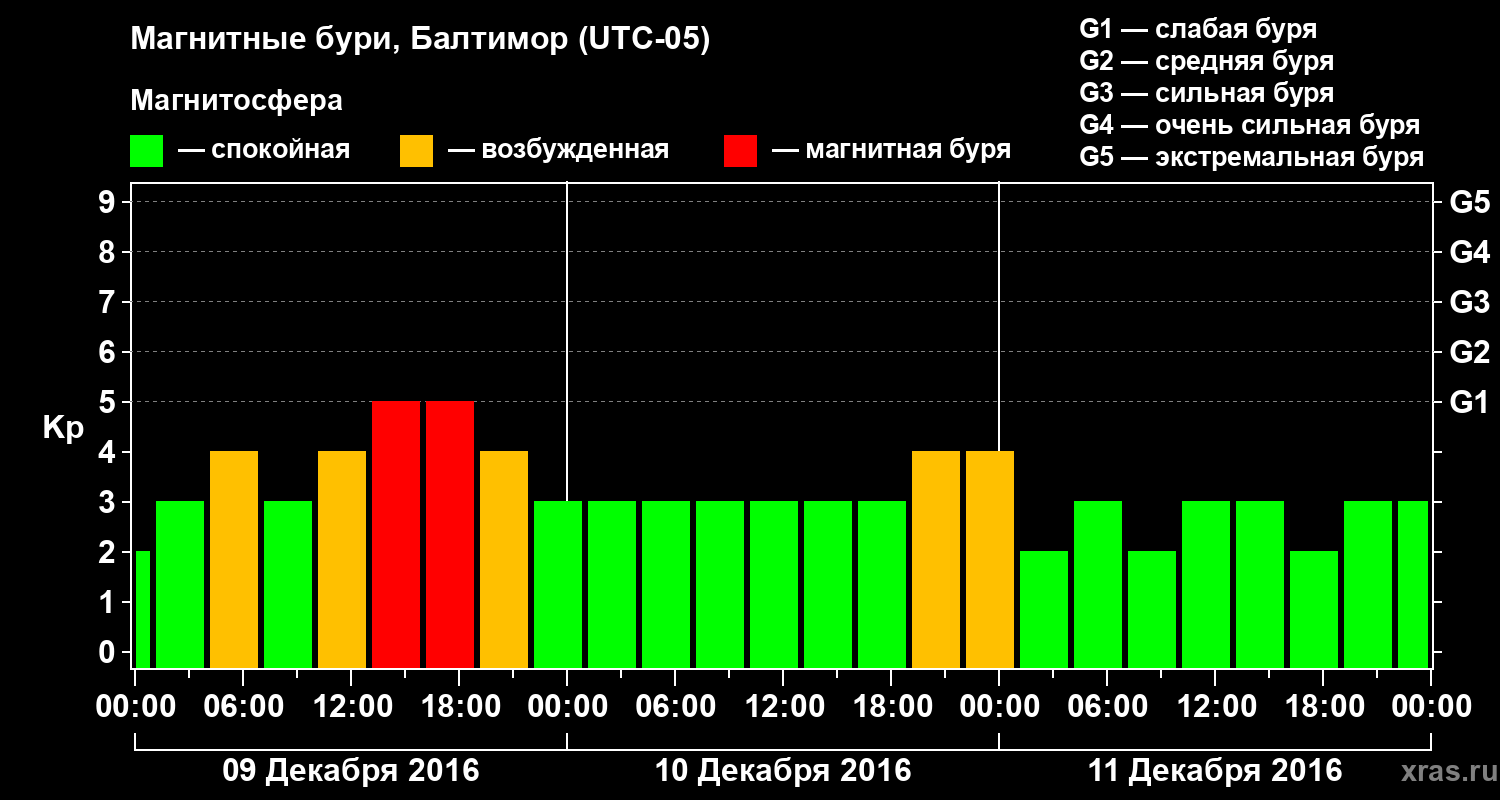Click the '06:00' time label under 11 December

point(1107,707)
